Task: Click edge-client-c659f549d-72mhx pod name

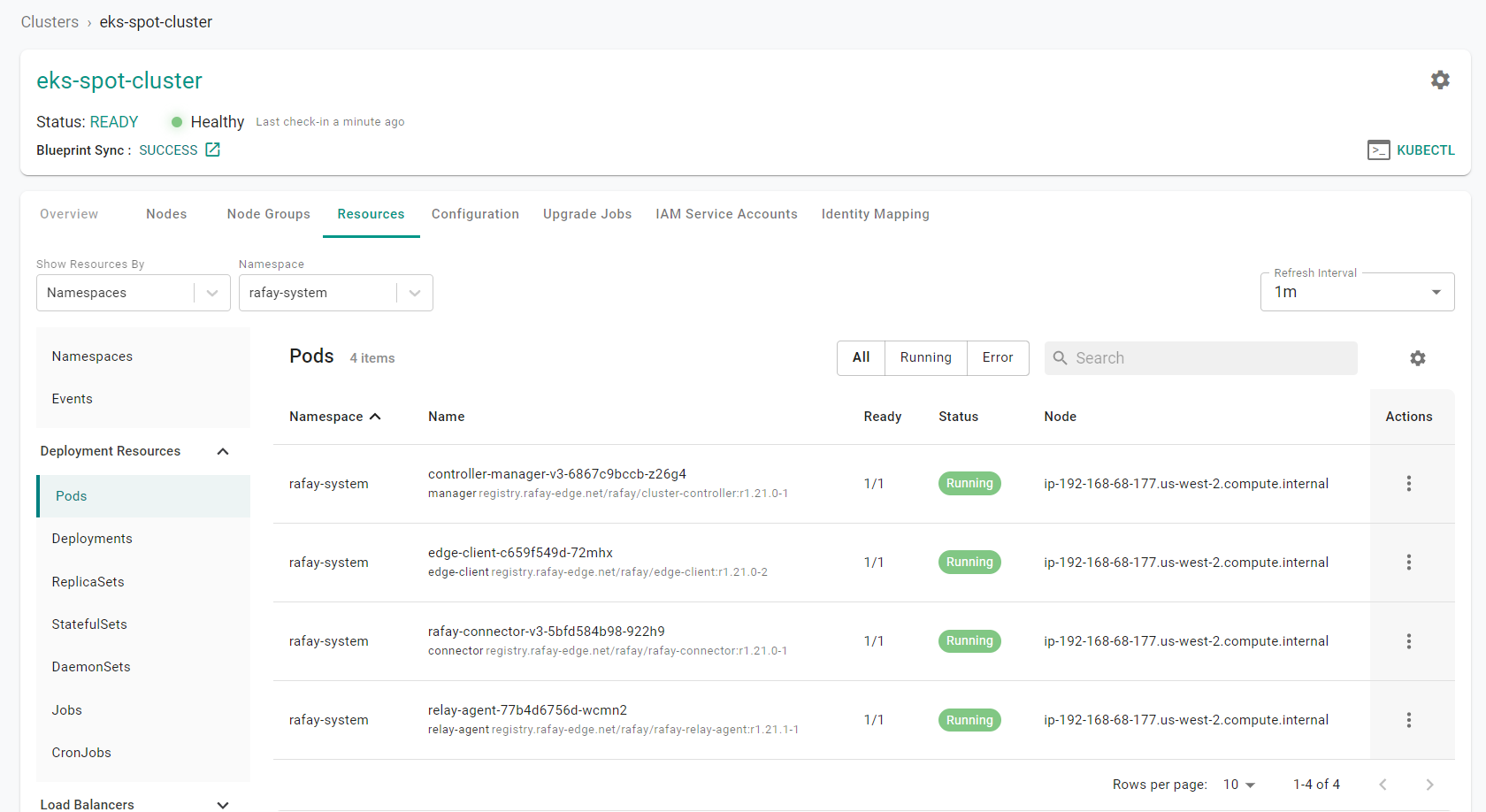Action: pos(520,553)
